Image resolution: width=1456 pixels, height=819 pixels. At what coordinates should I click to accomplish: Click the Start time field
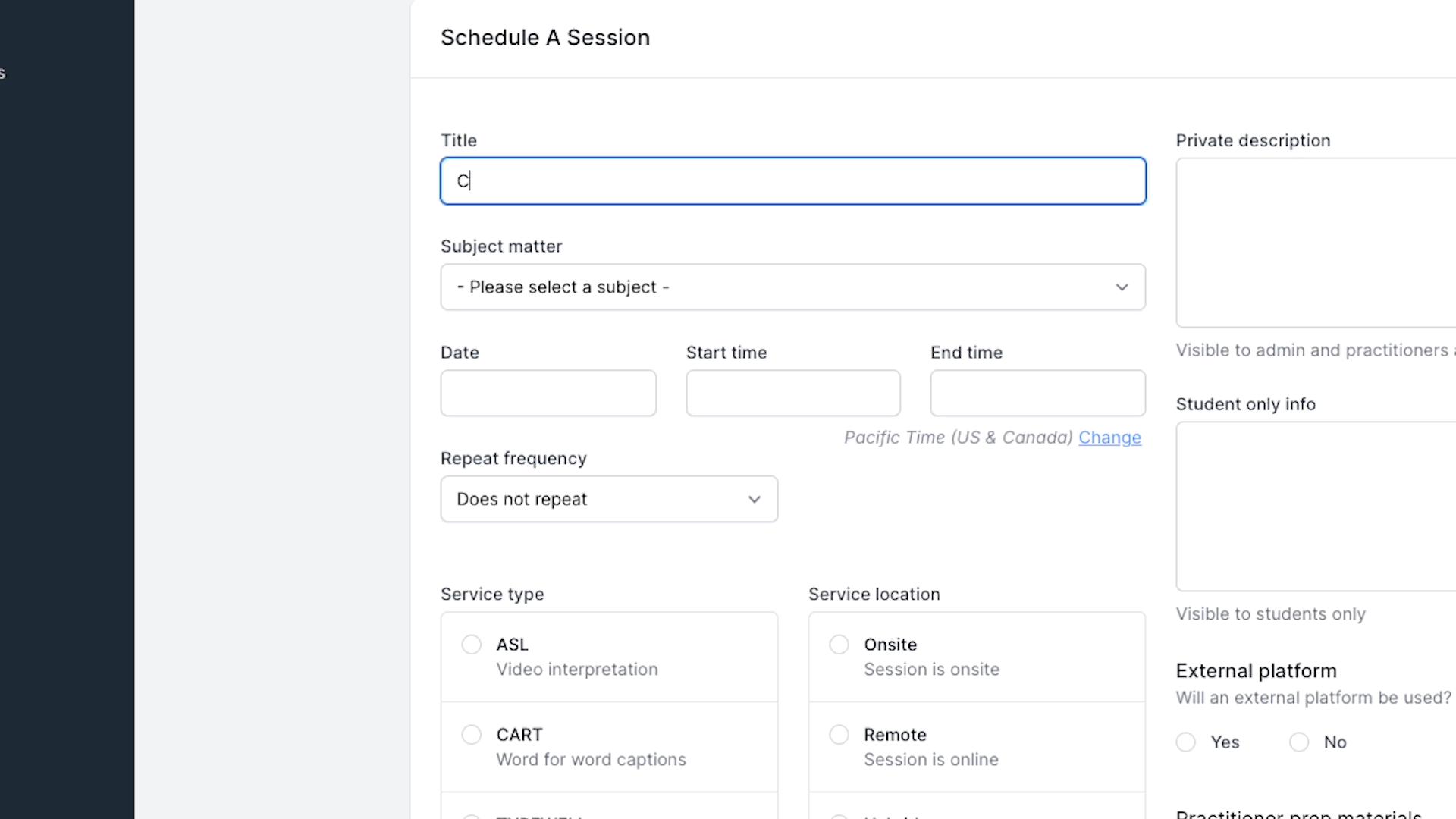coord(793,393)
